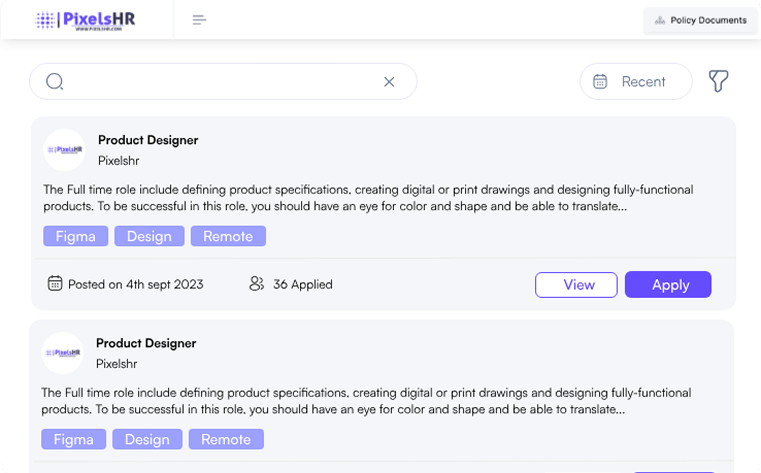Open the second Product Designer job title

[x=146, y=343]
